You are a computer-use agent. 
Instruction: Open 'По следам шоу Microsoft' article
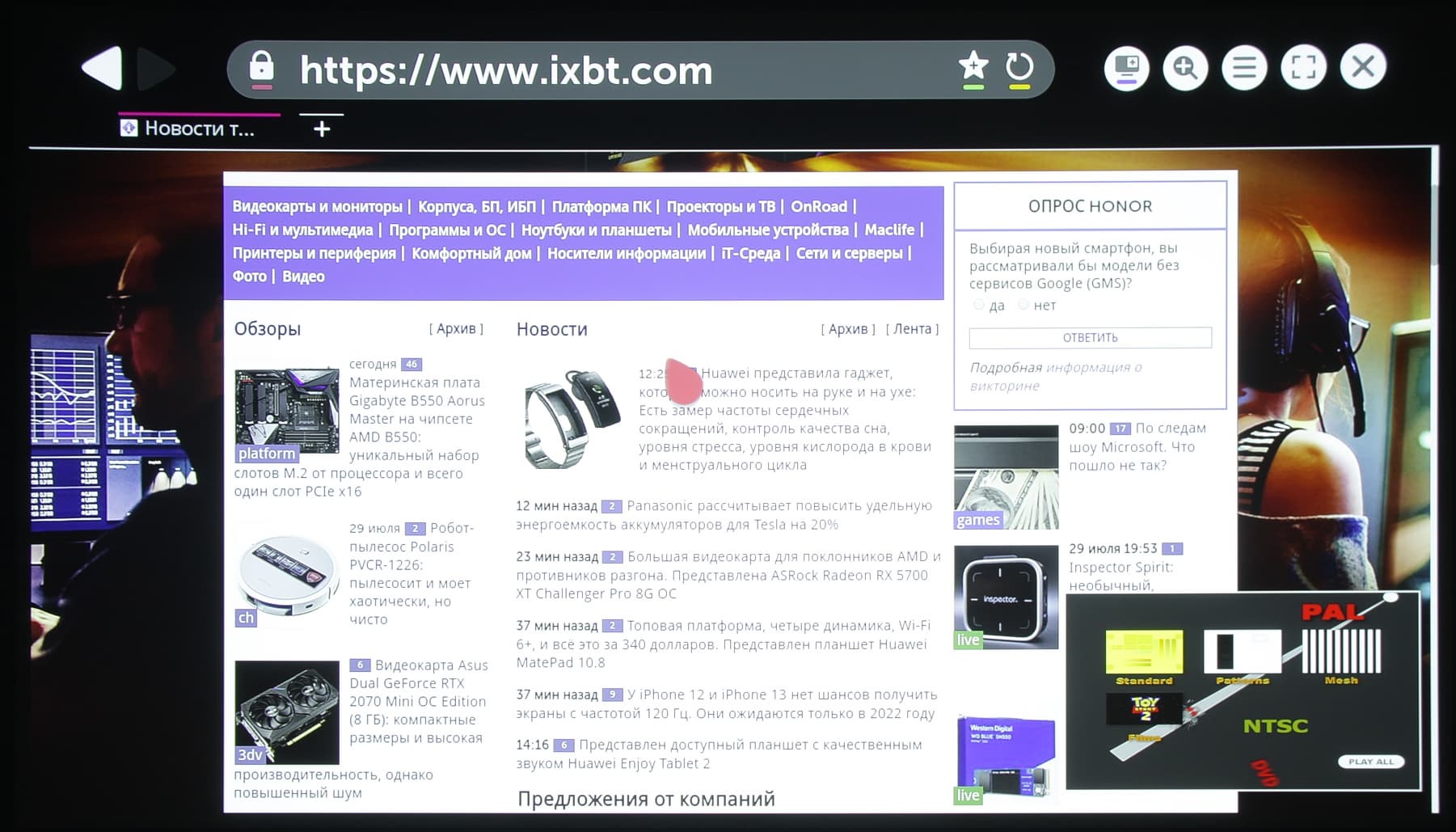coord(1137,446)
